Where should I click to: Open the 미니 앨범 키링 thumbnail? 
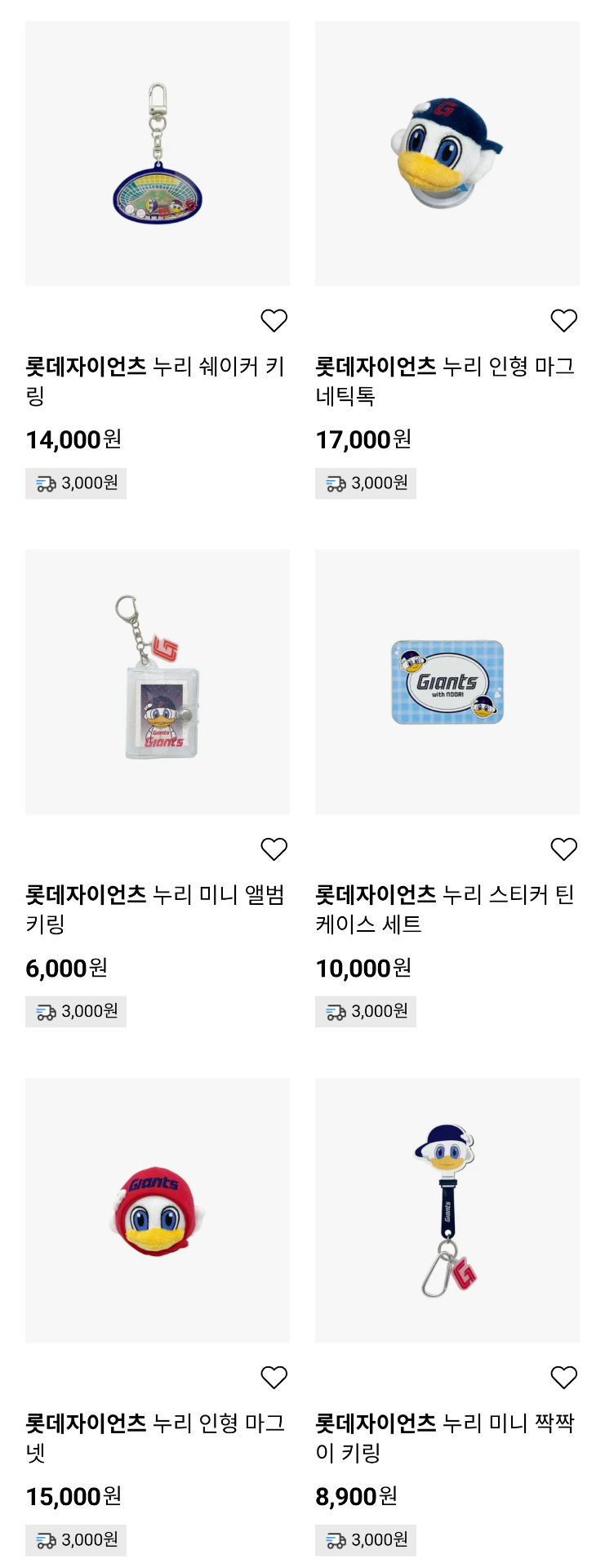click(x=158, y=682)
